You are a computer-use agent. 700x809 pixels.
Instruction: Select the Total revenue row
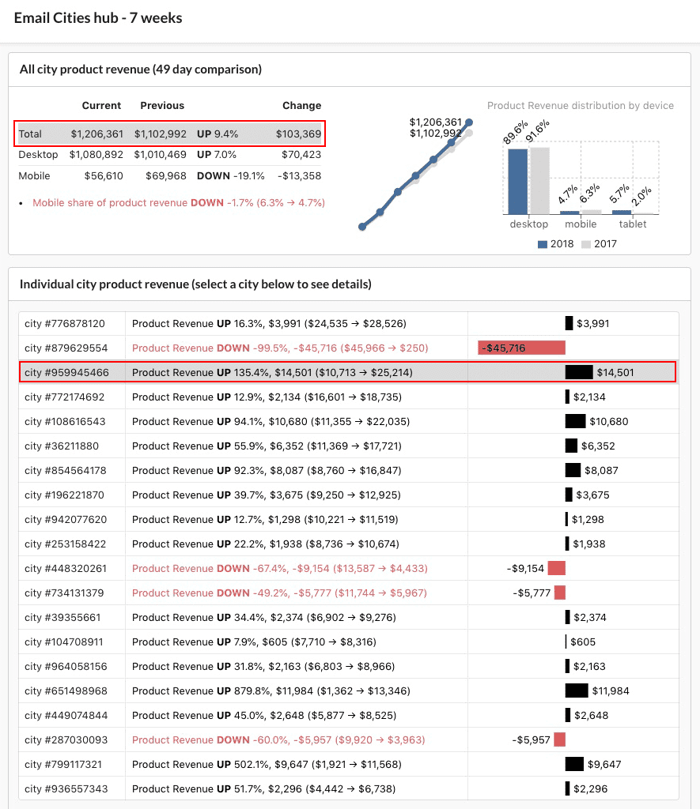169,134
